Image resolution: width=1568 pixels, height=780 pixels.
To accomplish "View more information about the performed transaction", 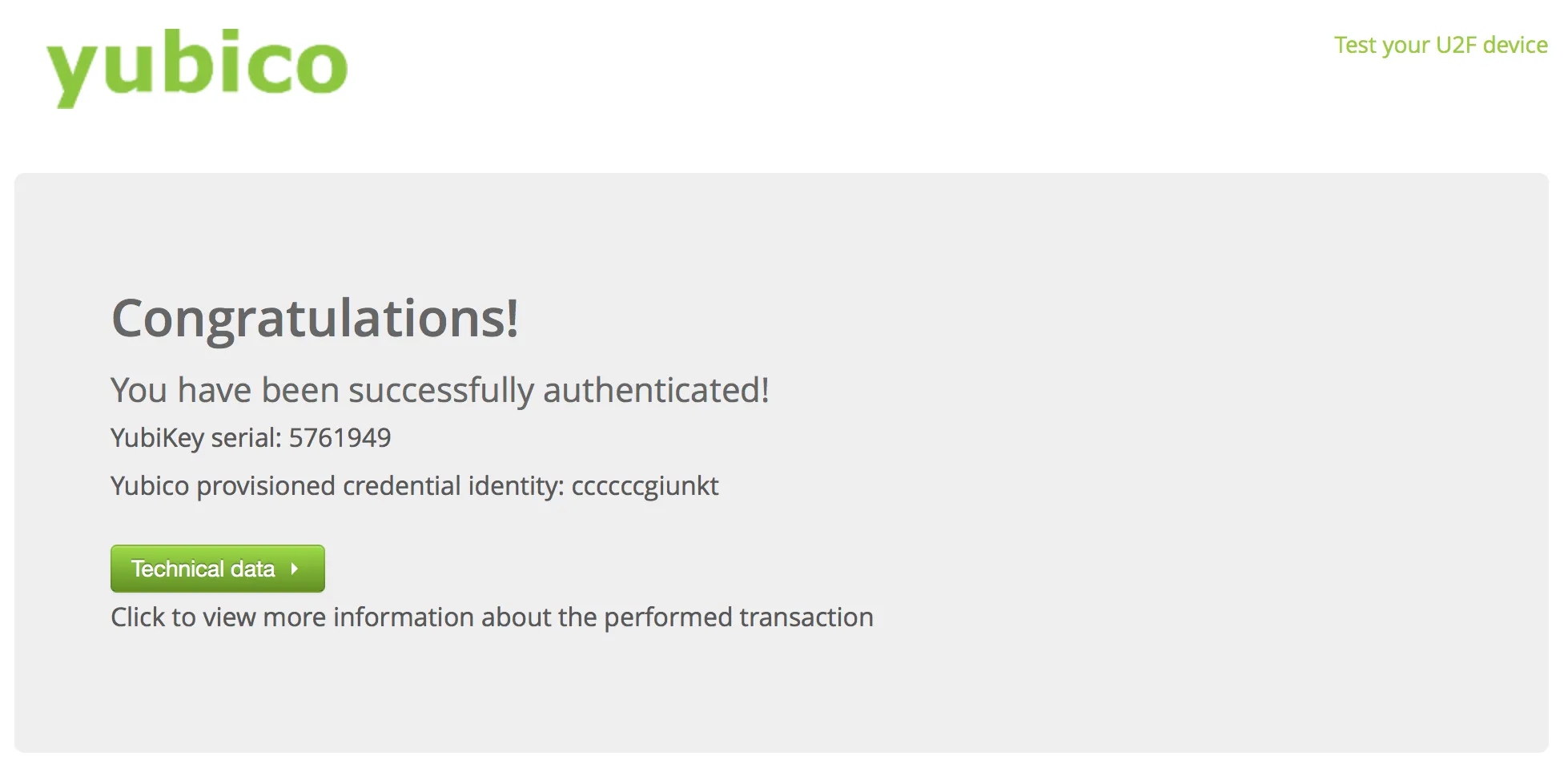I will tap(217, 569).
